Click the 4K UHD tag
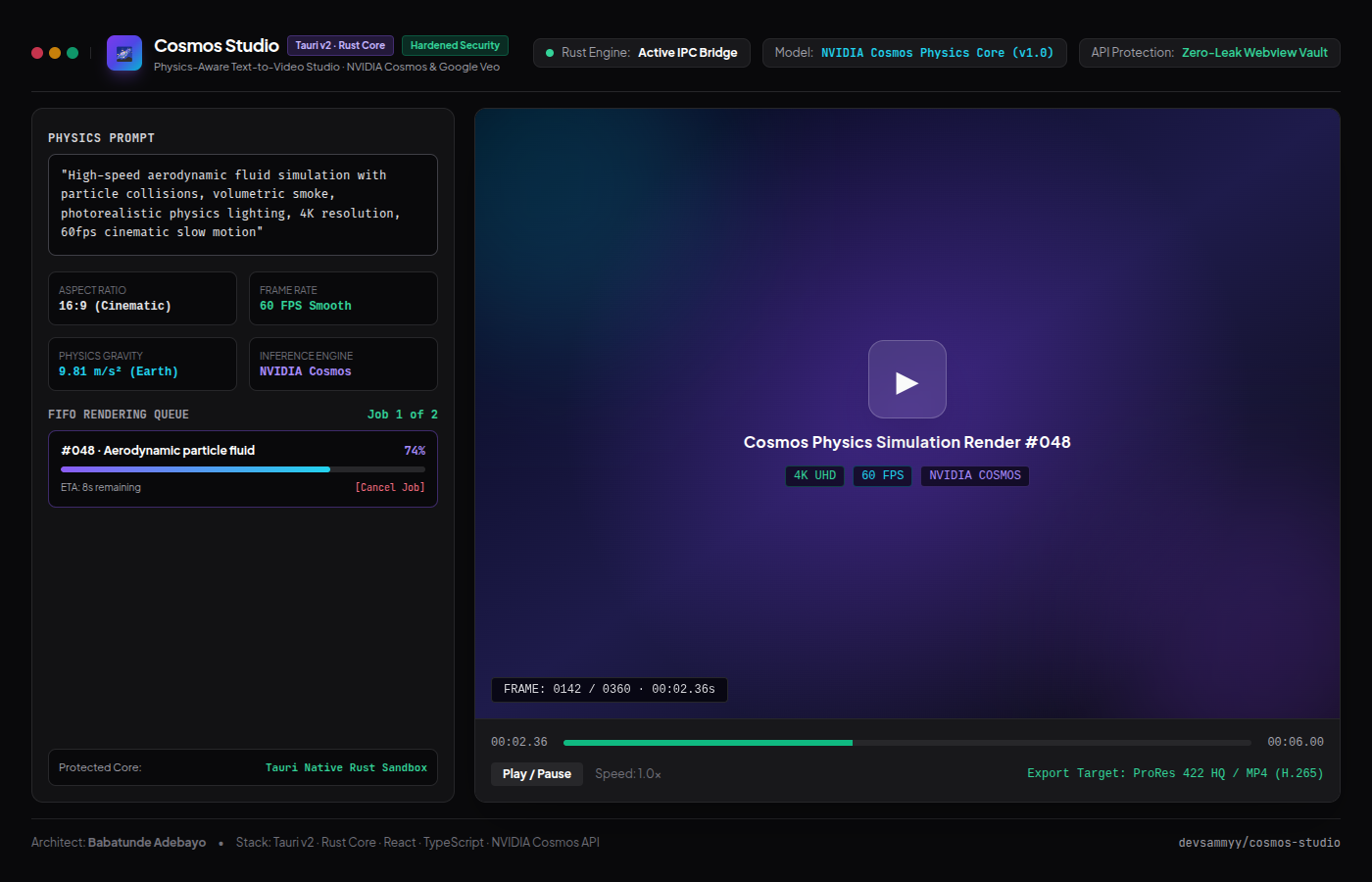Screen dimensions: 1372x882 [814, 476]
